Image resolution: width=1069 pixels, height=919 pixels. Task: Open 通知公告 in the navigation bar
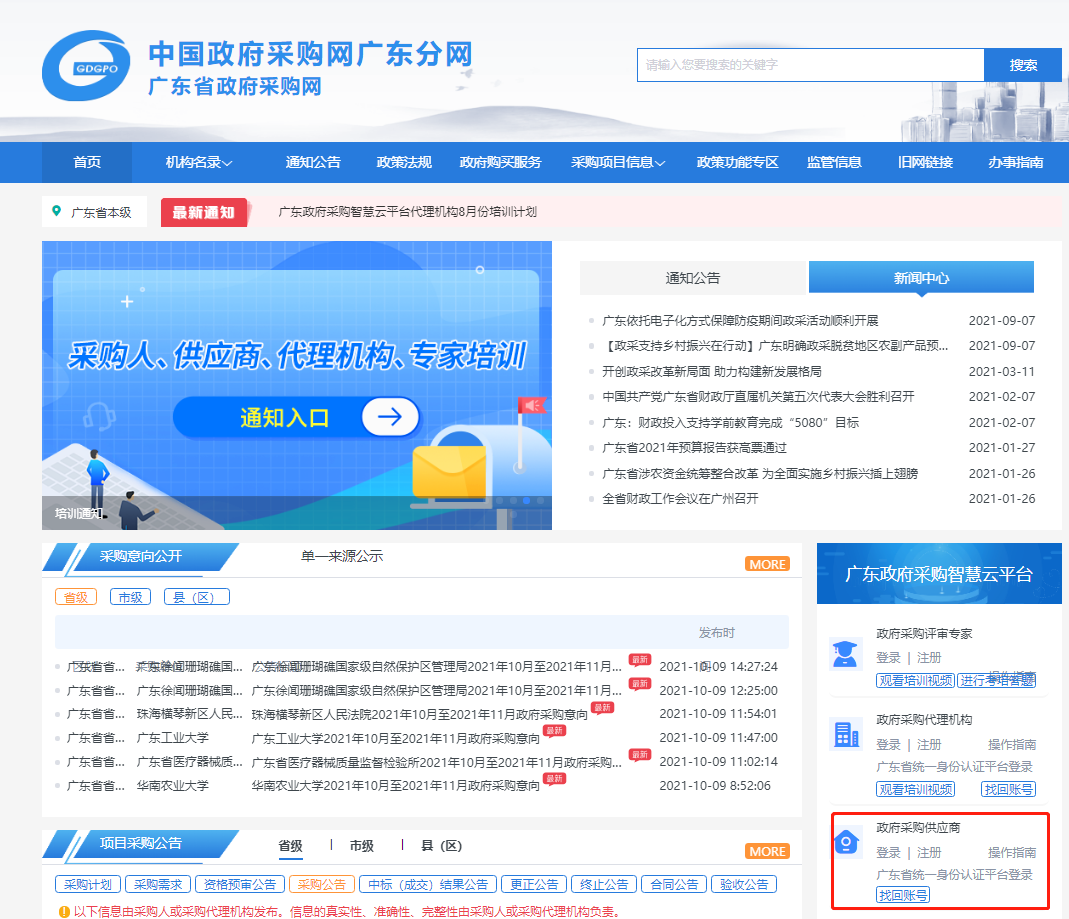[x=313, y=162]
